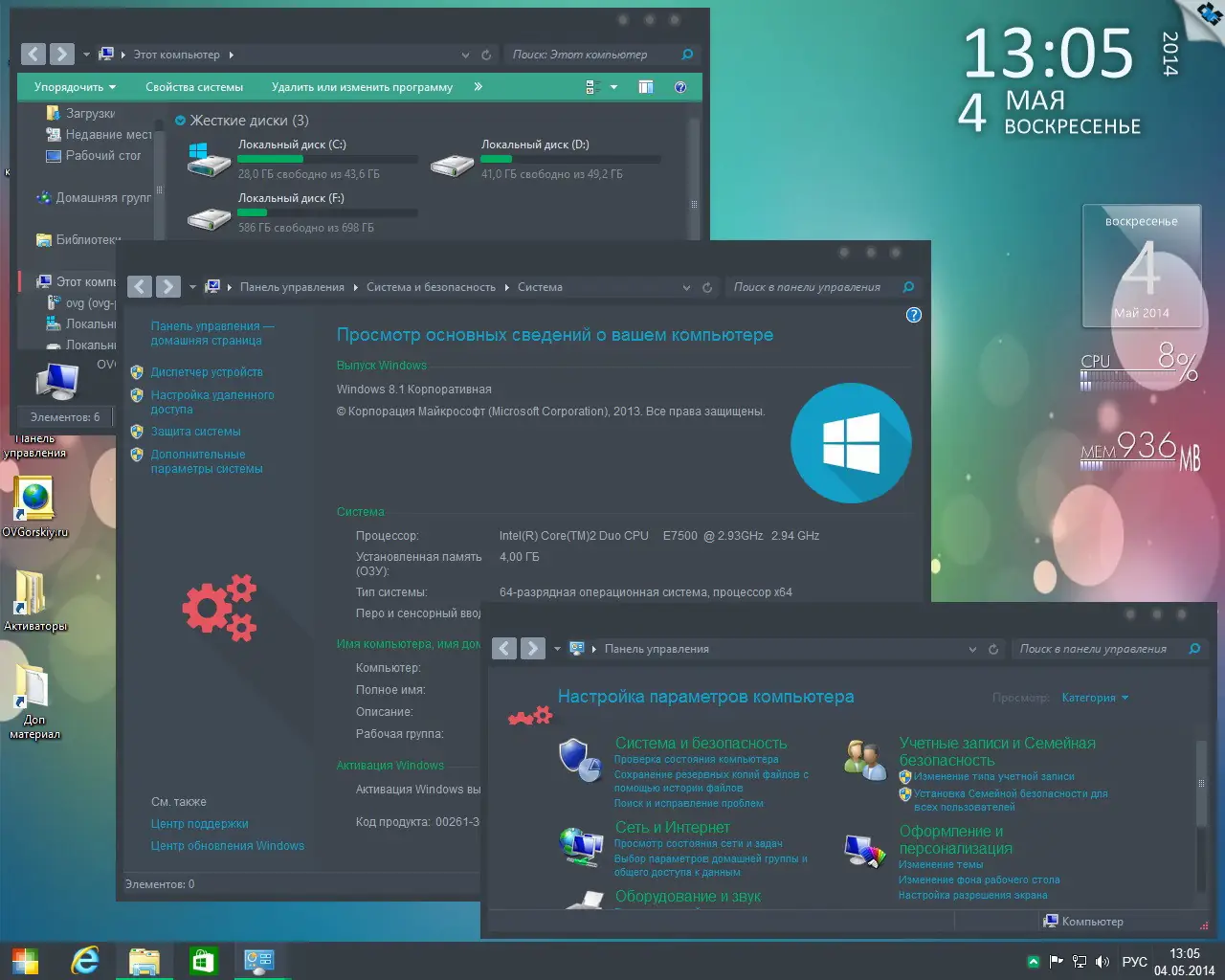Screen dimensions: 1225x980
Task: Click Свойства системы in Explorer toolbar
Action: [x=194, y=87]
